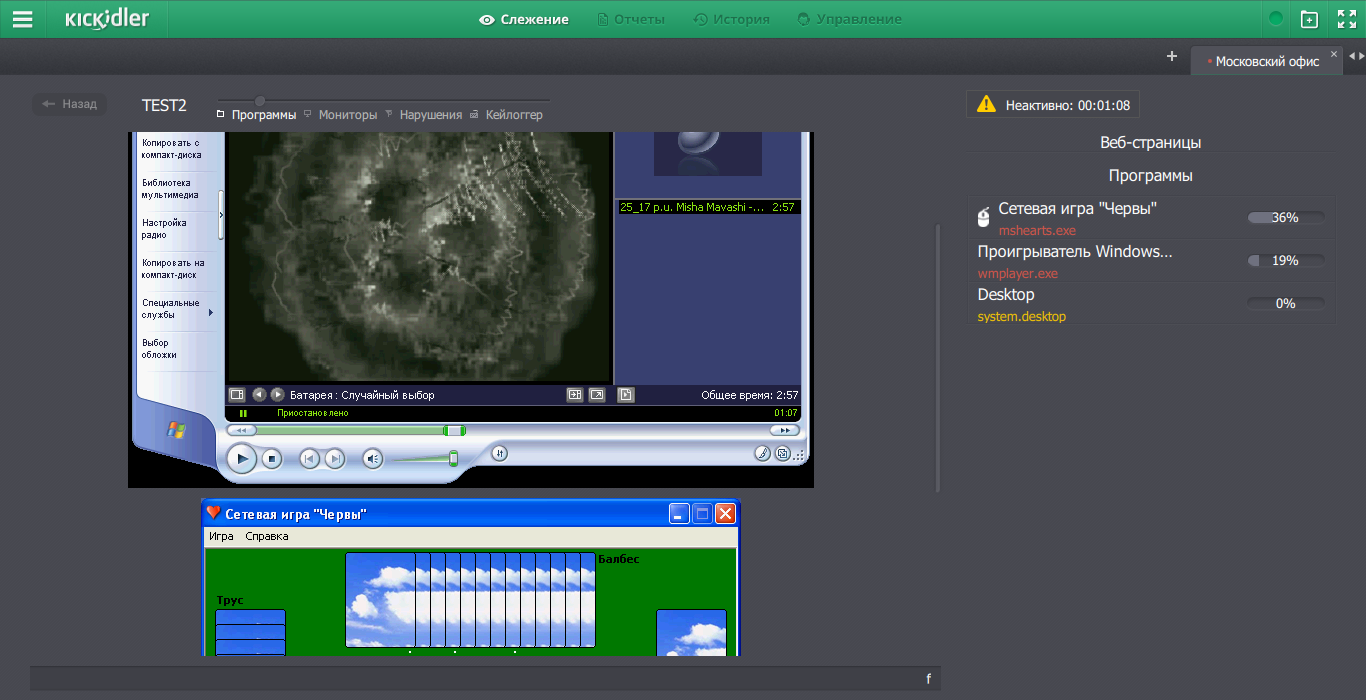Switch to the История tab

click(x=731, y=19)
